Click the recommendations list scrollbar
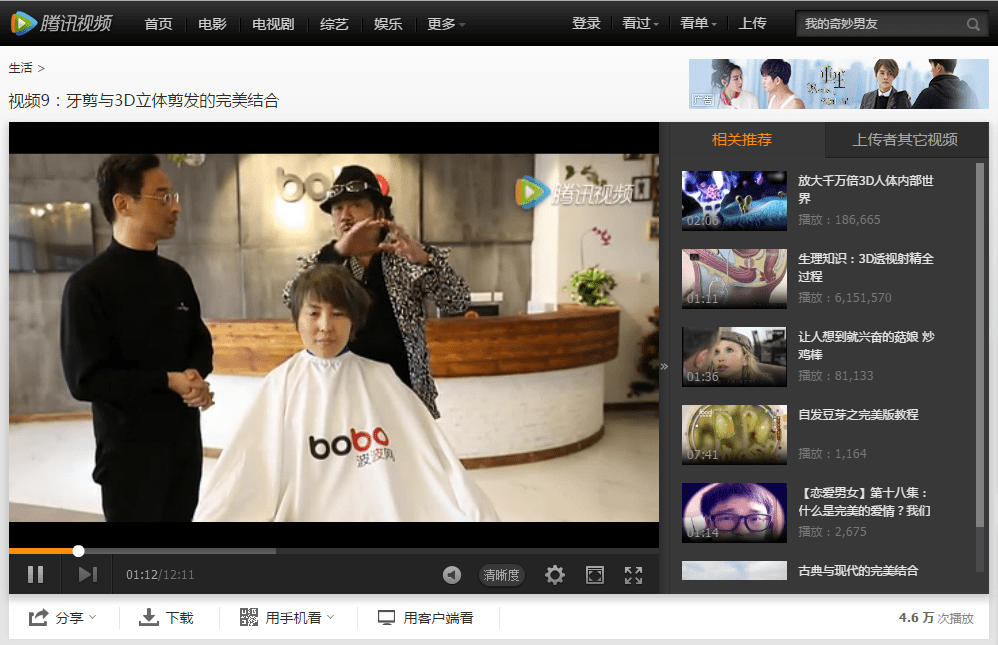998x645 pixels. tap(980, 345)
